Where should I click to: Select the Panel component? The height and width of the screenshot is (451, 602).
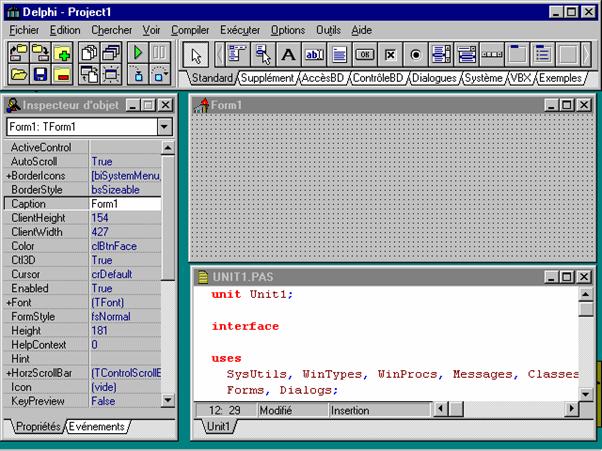pyautogui.click(x=568, y=55)
